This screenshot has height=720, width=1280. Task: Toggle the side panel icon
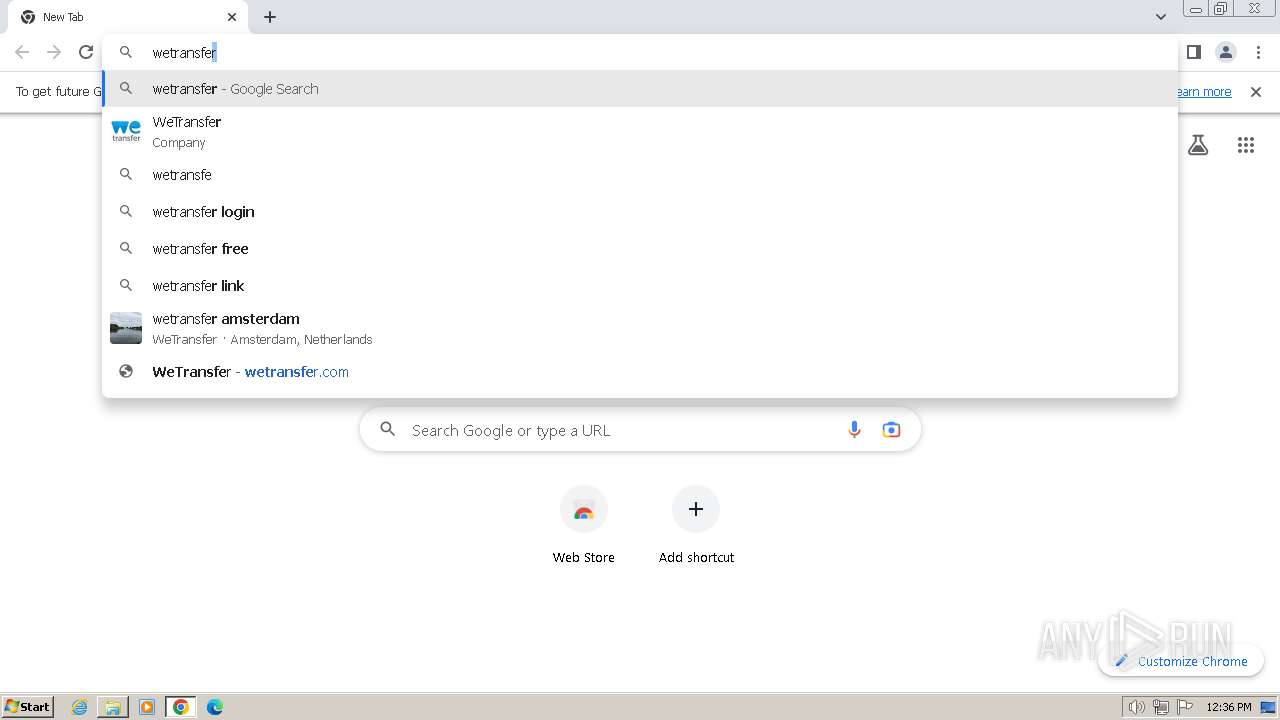click(1194, 52)
